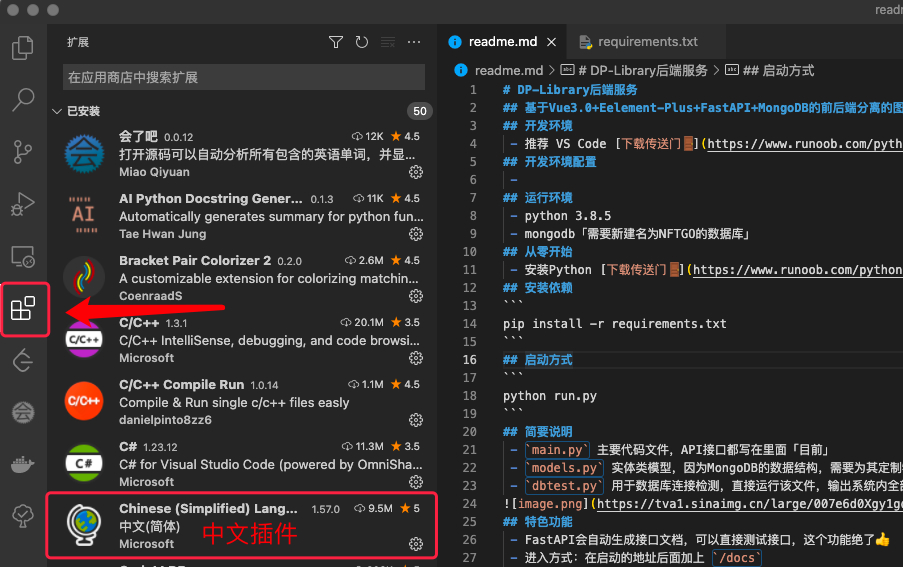Click publisher name danielpinto8zz6

click(165, 420)
